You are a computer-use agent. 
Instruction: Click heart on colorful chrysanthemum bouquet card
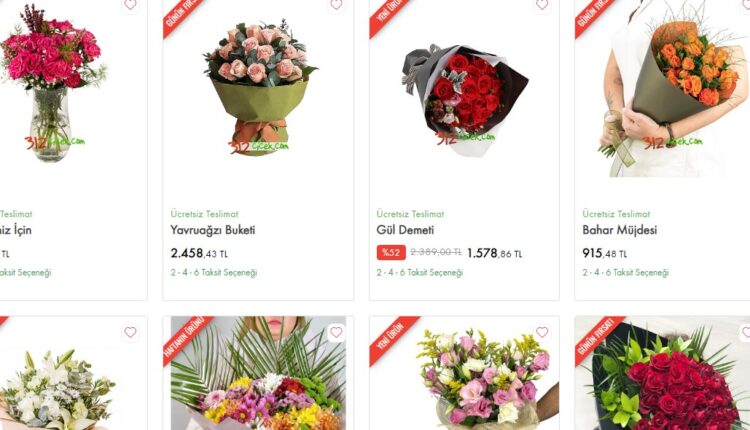[336, 332]
